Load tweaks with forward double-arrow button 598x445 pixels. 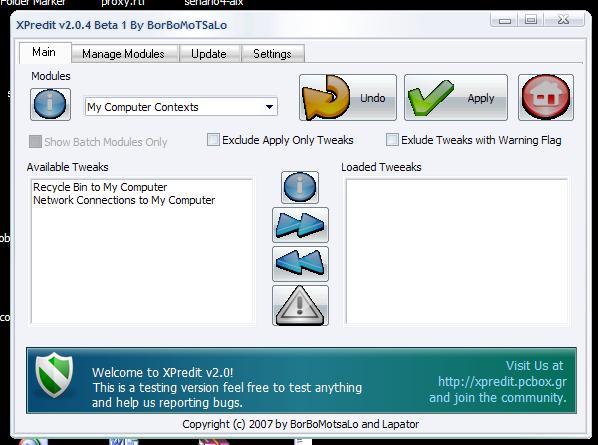pyautogui.click(x=300, y=225)
